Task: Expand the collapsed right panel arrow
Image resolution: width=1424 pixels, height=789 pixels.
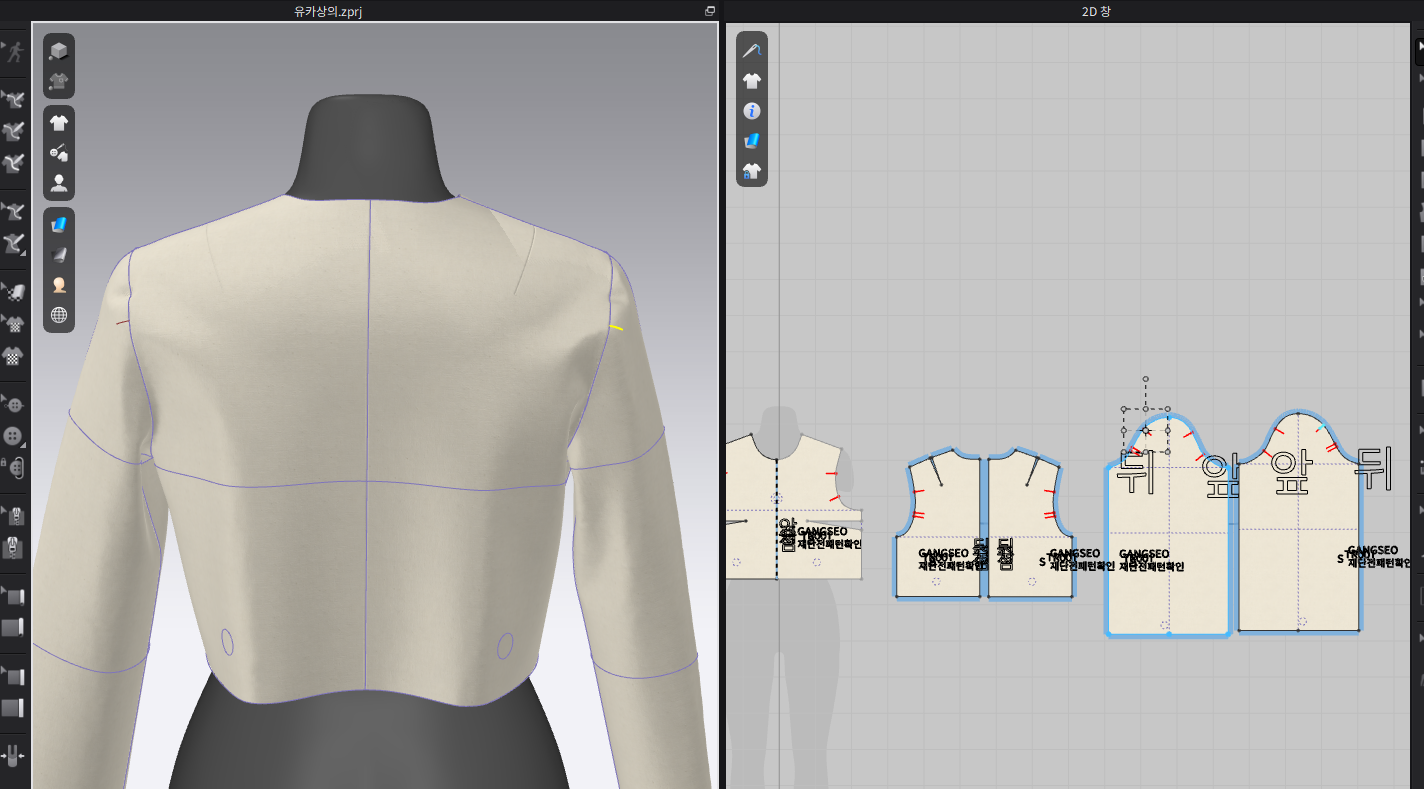Action: (1420, 45)
